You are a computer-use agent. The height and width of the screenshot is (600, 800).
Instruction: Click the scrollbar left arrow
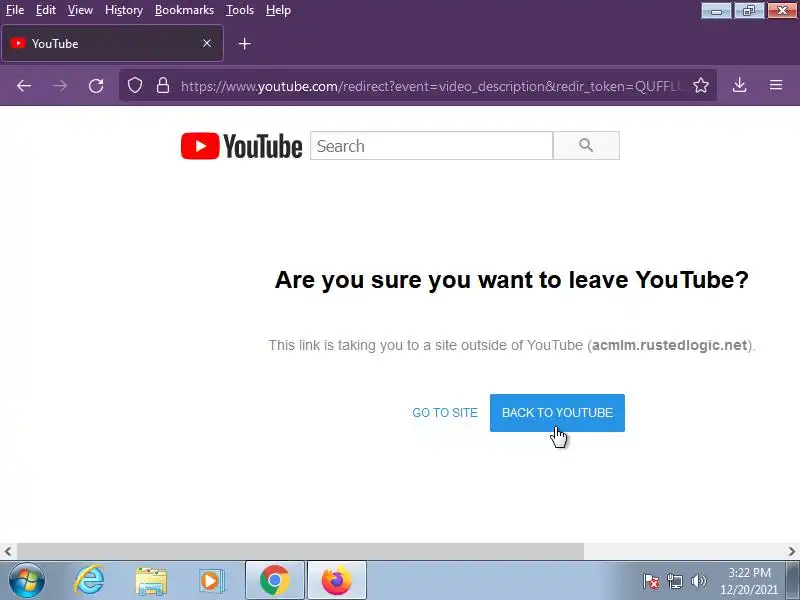[x=8, y=552]
